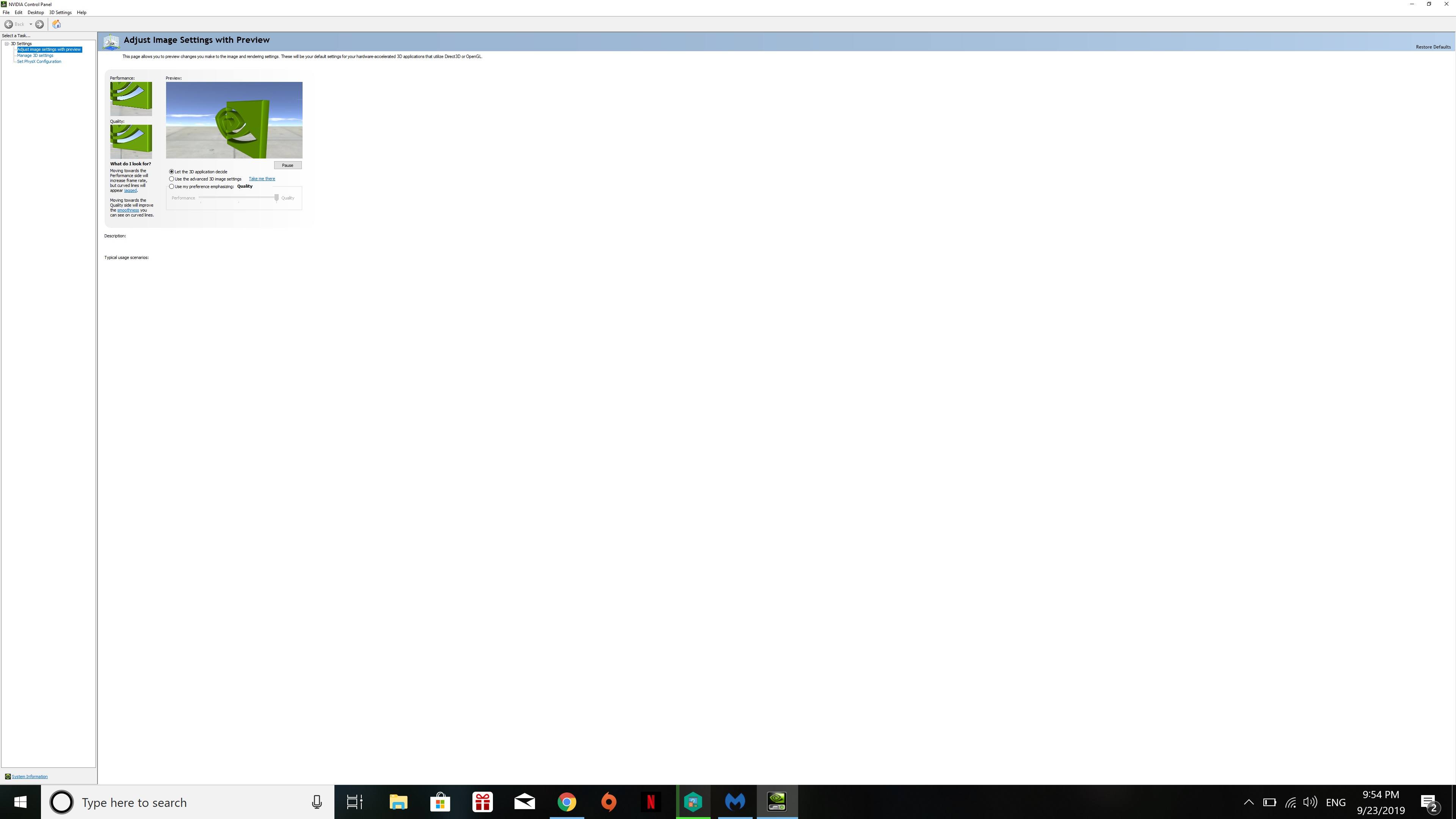The height and width of the screenshot is (819, 1456).
Task: Open the Windows Start menu
Action: [x=20, y=802]
